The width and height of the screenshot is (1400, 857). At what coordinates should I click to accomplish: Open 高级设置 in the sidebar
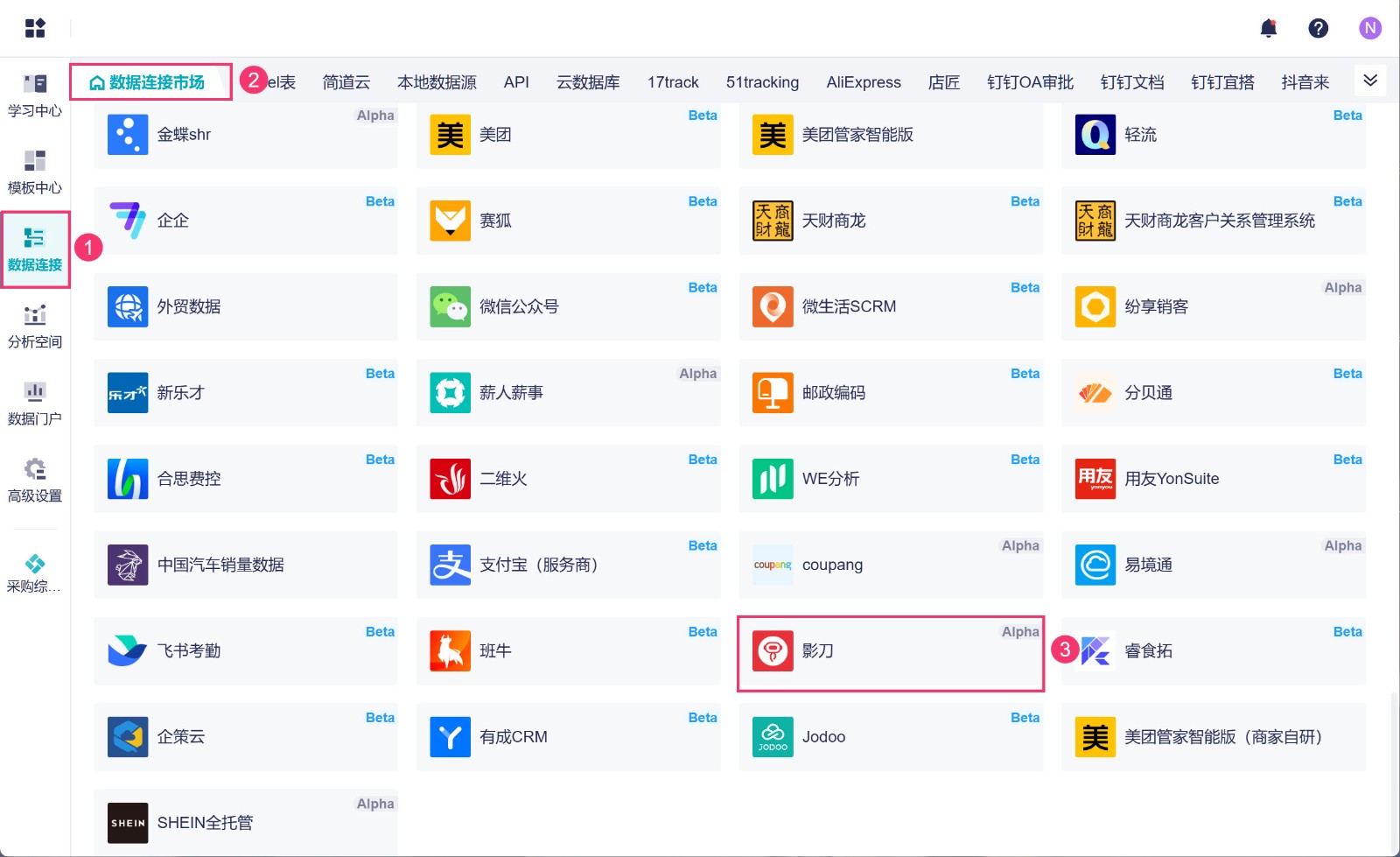pos(35,481)
